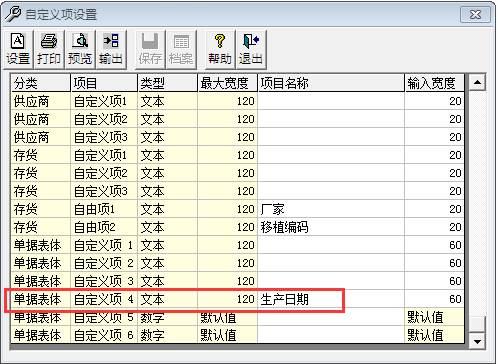The width and height of the screenshot is (498, 364).
Task: Select 存货 自定义项1 item cell
Action: [104, 155]
